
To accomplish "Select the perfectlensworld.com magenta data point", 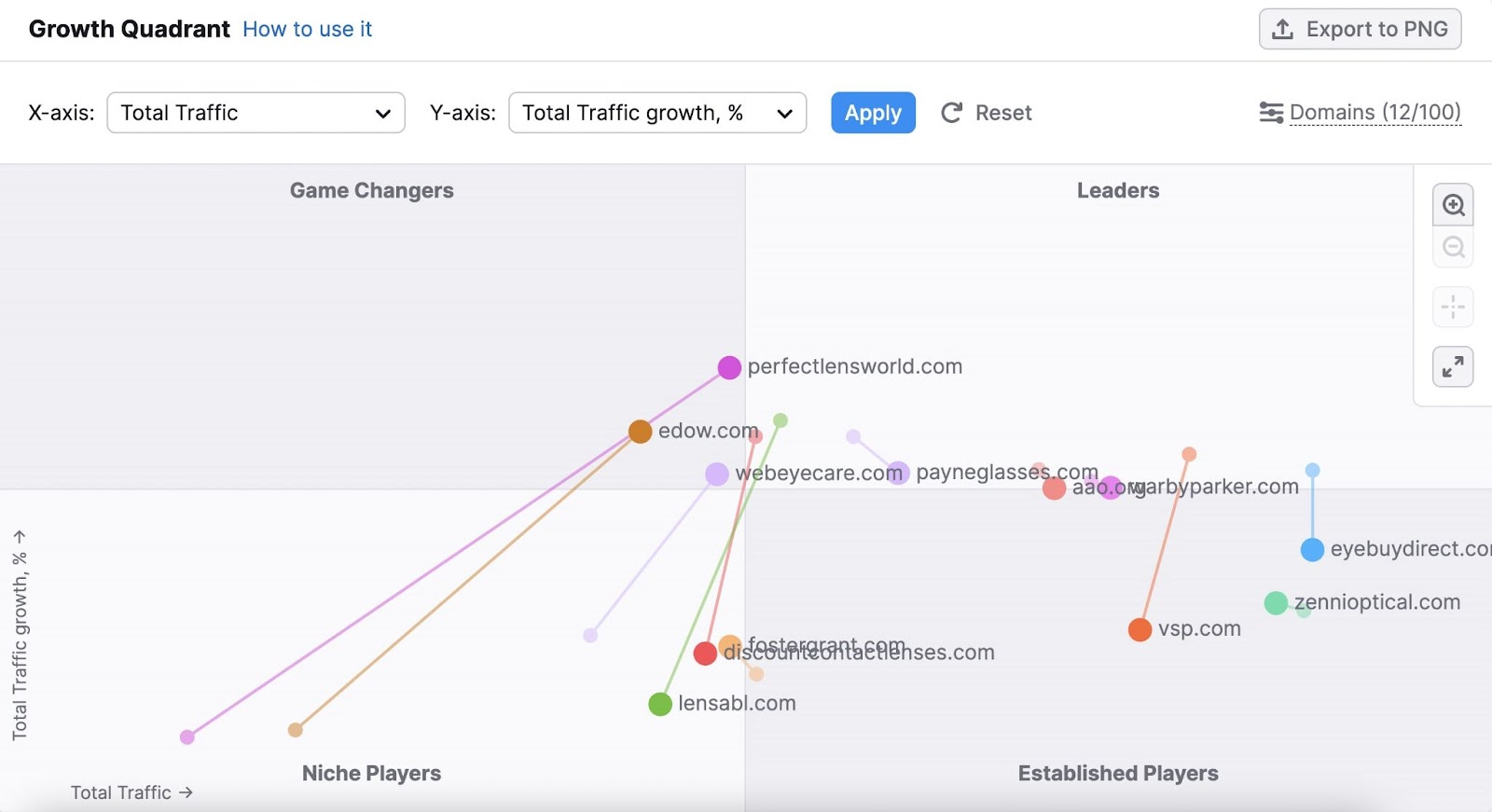I will click(729, 367).
